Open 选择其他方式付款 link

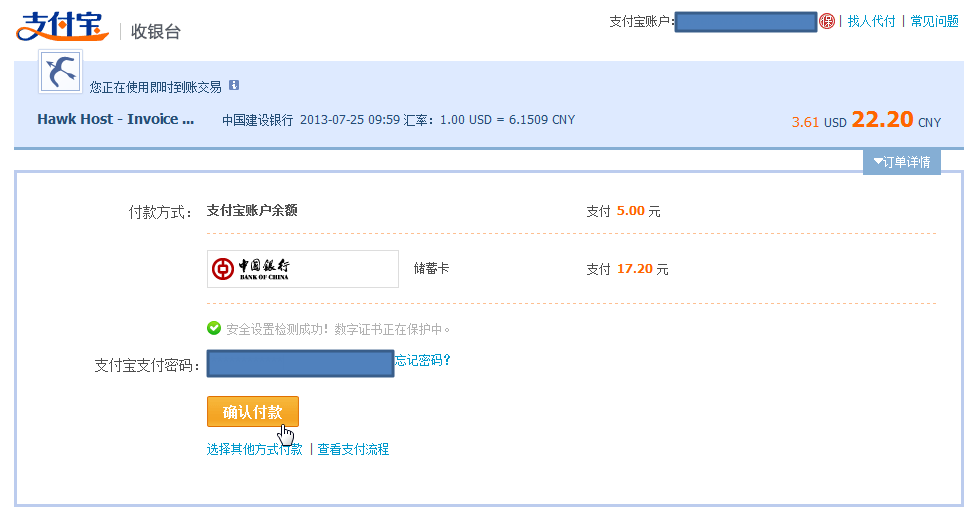click(254, 449)
